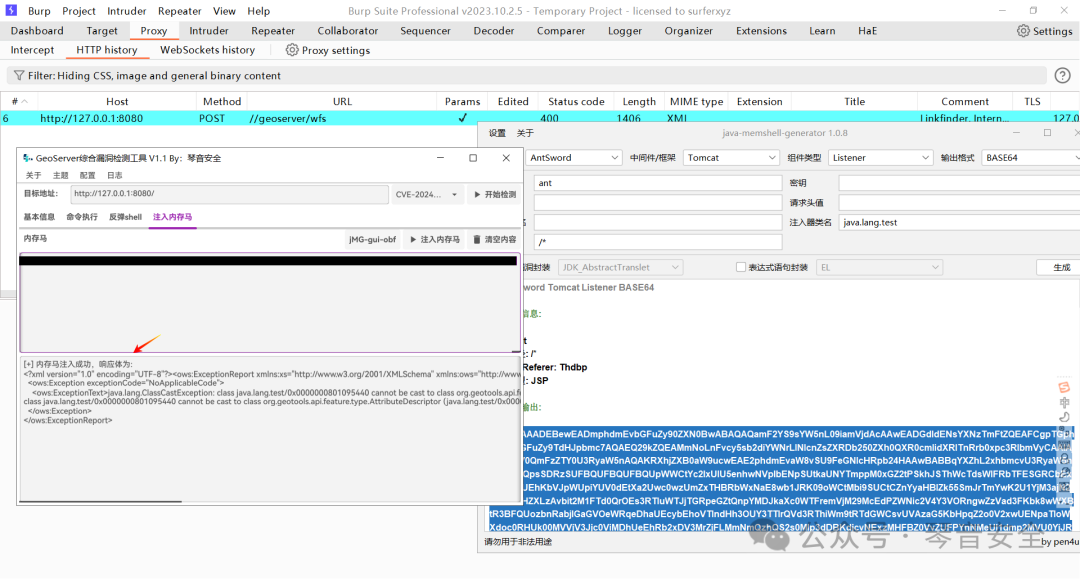
Task: Expand the JDK_AbstractTranslet dropdown
Action: click(x=620, y=267)
